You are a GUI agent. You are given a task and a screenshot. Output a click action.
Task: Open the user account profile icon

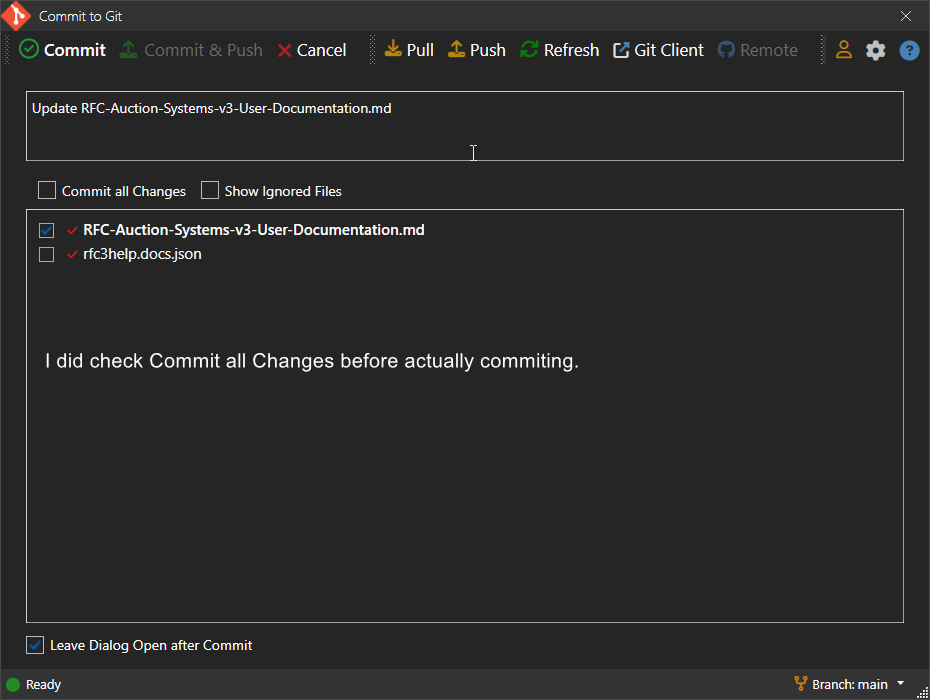click(x=844, y=50)
